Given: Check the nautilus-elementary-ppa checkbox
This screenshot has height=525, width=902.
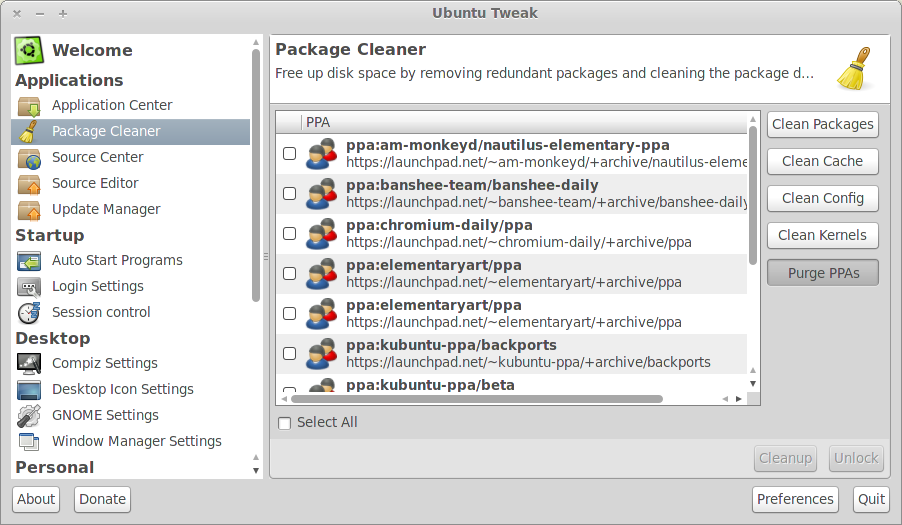Looking at the screenshot, I should tap(289, 153).
